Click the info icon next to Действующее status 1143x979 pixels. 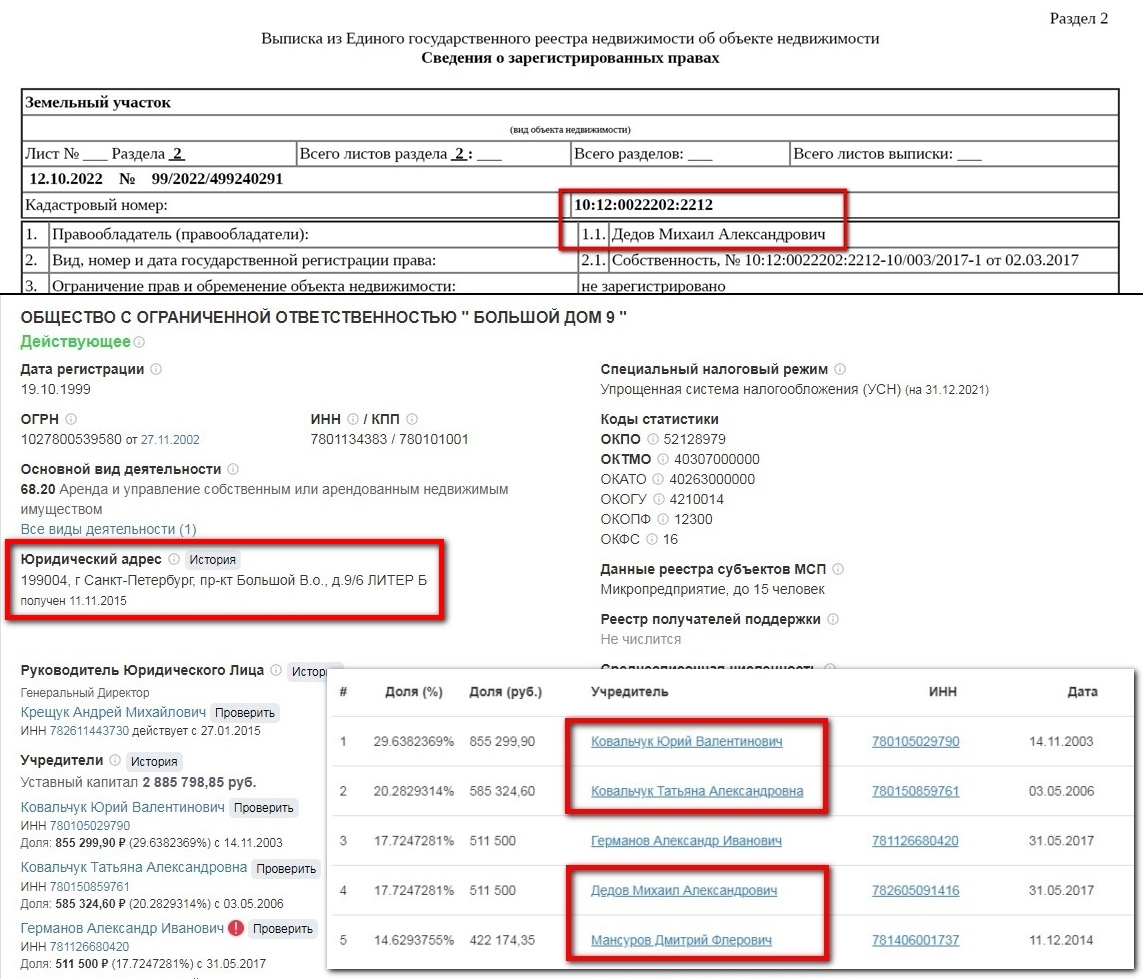tap(139, 342)
